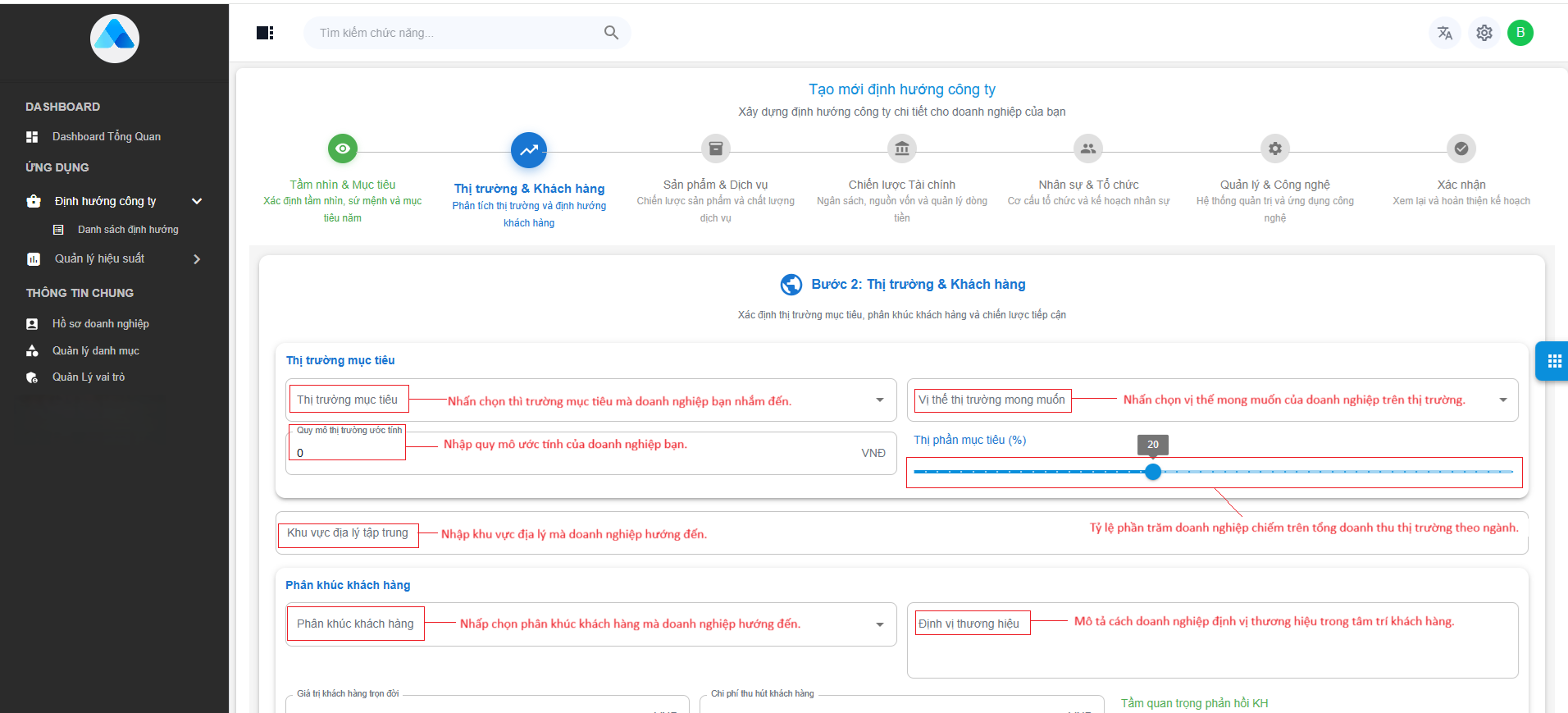Open the Phân khúc khách hàng dropdown
This screenshot has width=1568, height=713.
point(879,624)
